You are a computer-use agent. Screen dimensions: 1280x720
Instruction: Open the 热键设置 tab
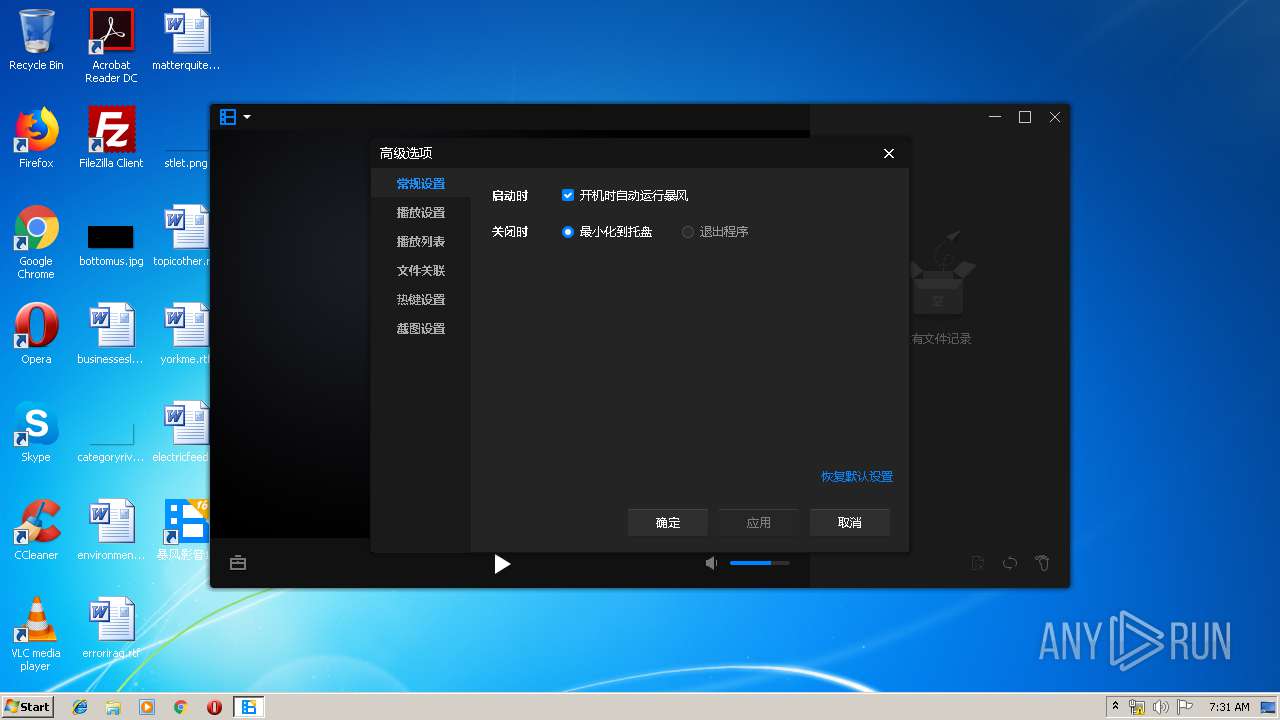(x=421, y=300)
